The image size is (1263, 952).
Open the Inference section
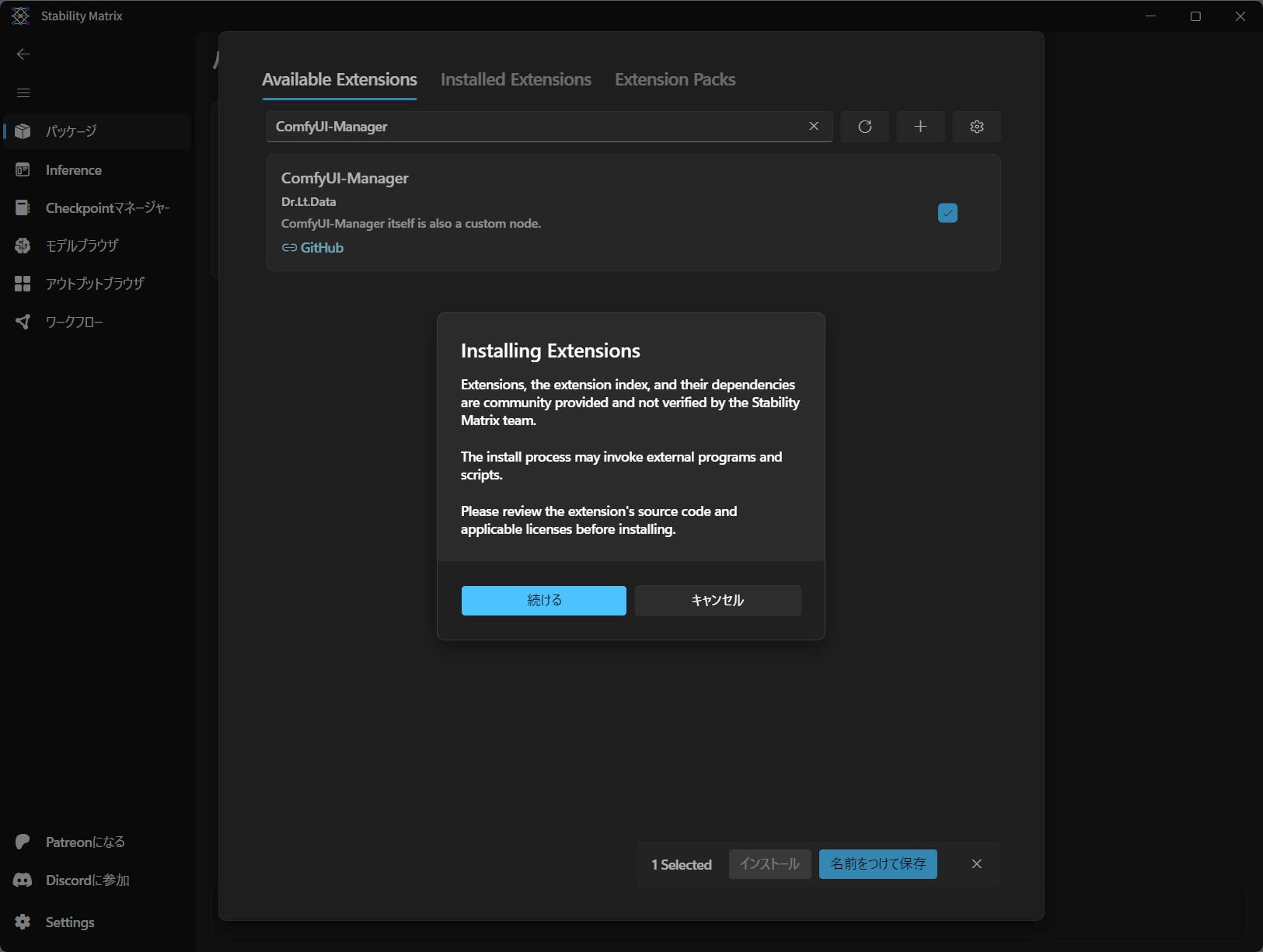click(x=73, y=170)
